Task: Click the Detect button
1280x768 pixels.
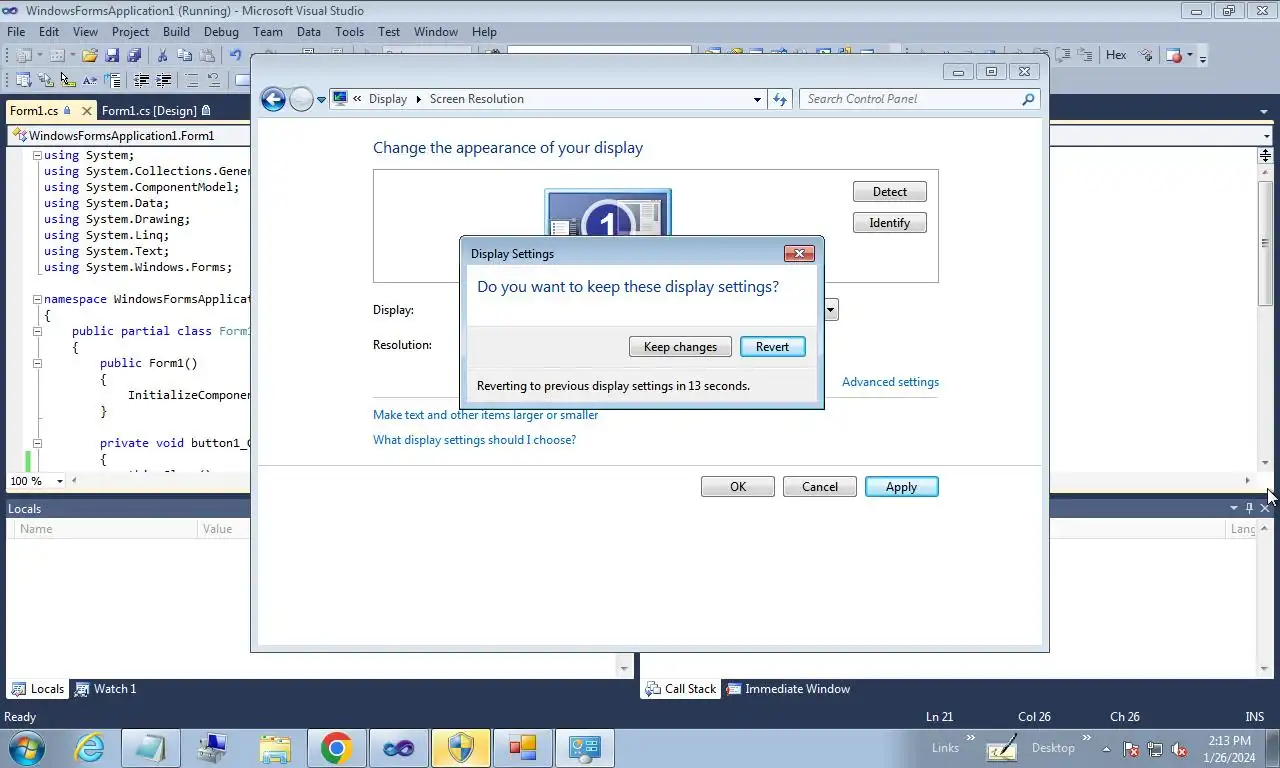Action: click(889, 192)
